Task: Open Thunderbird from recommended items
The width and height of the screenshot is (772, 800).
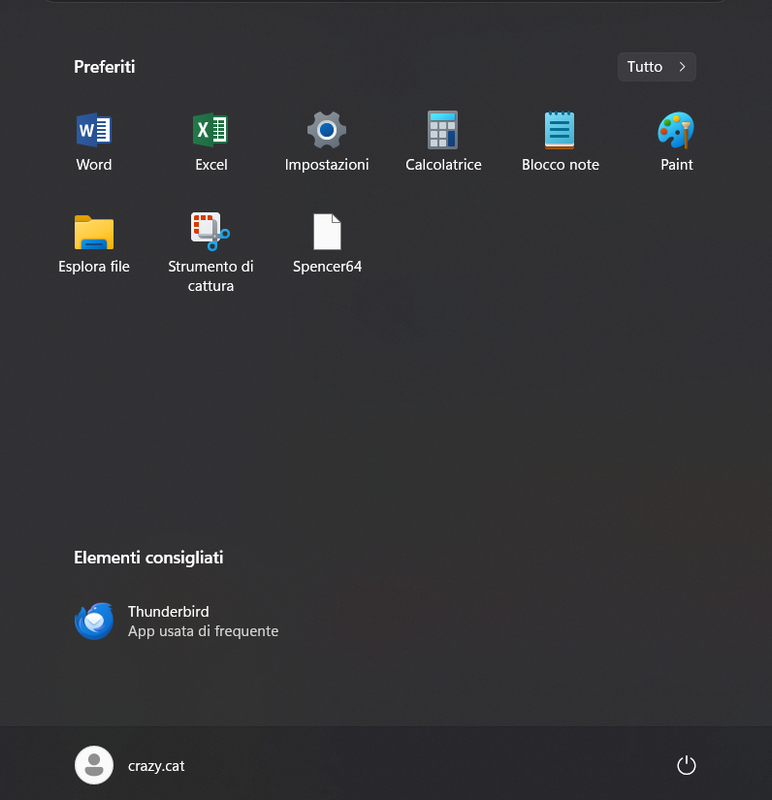Action: 177,621
